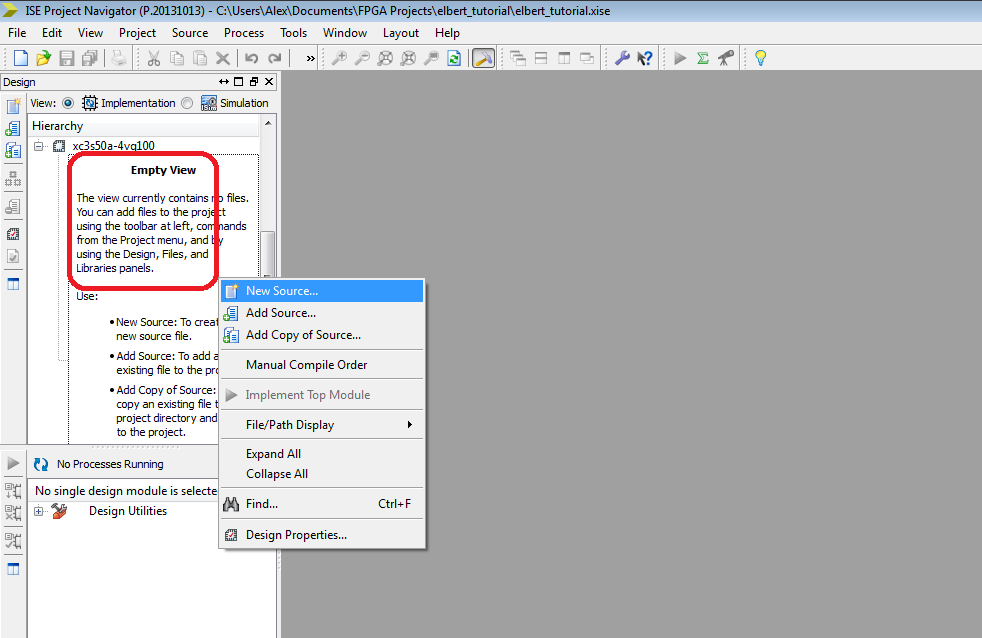The image size is (982, 638).
Task: Open the Layout menu
Action: 401,33
